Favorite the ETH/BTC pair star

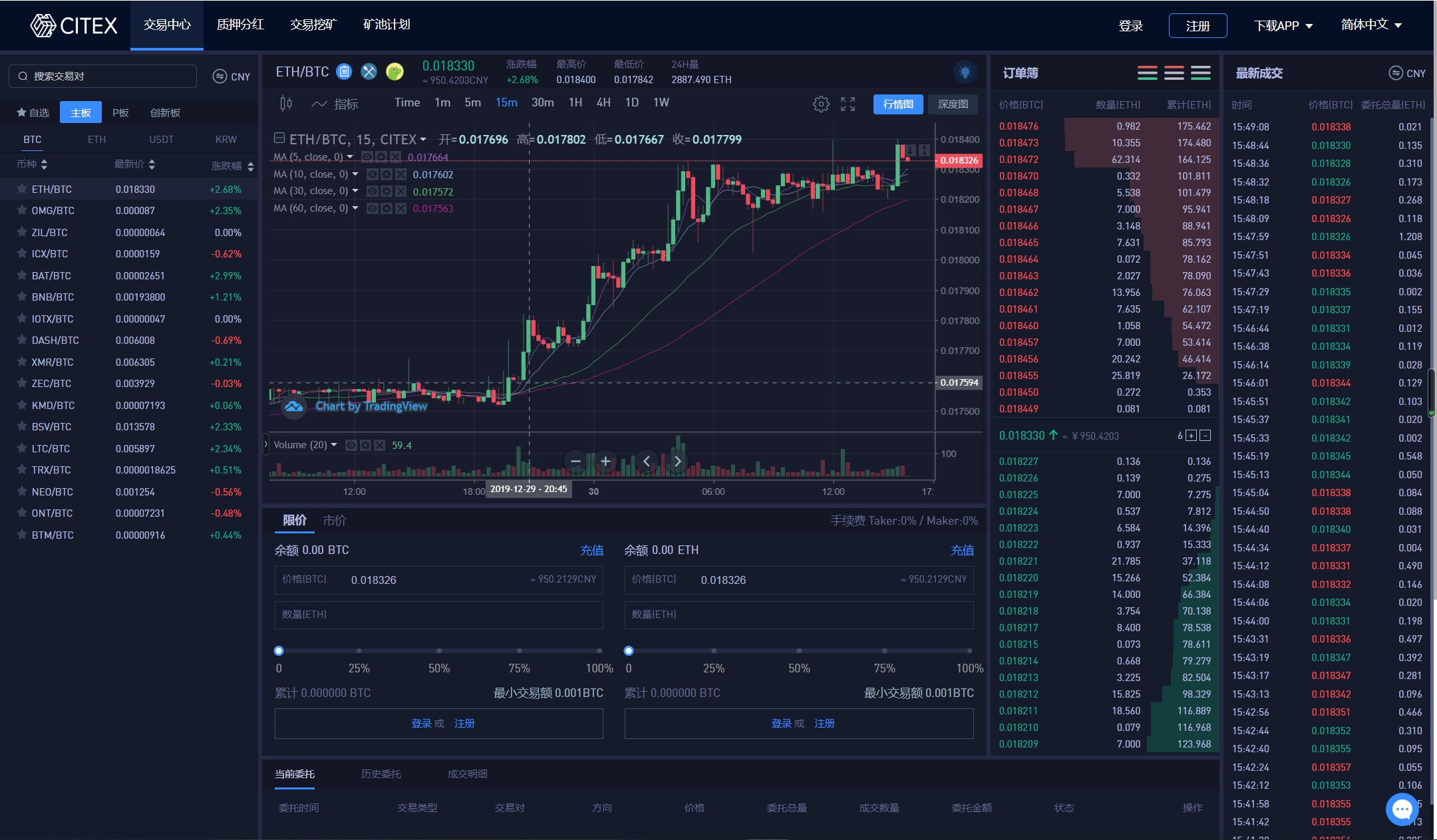pyautogui.click(x=21, y=189)
